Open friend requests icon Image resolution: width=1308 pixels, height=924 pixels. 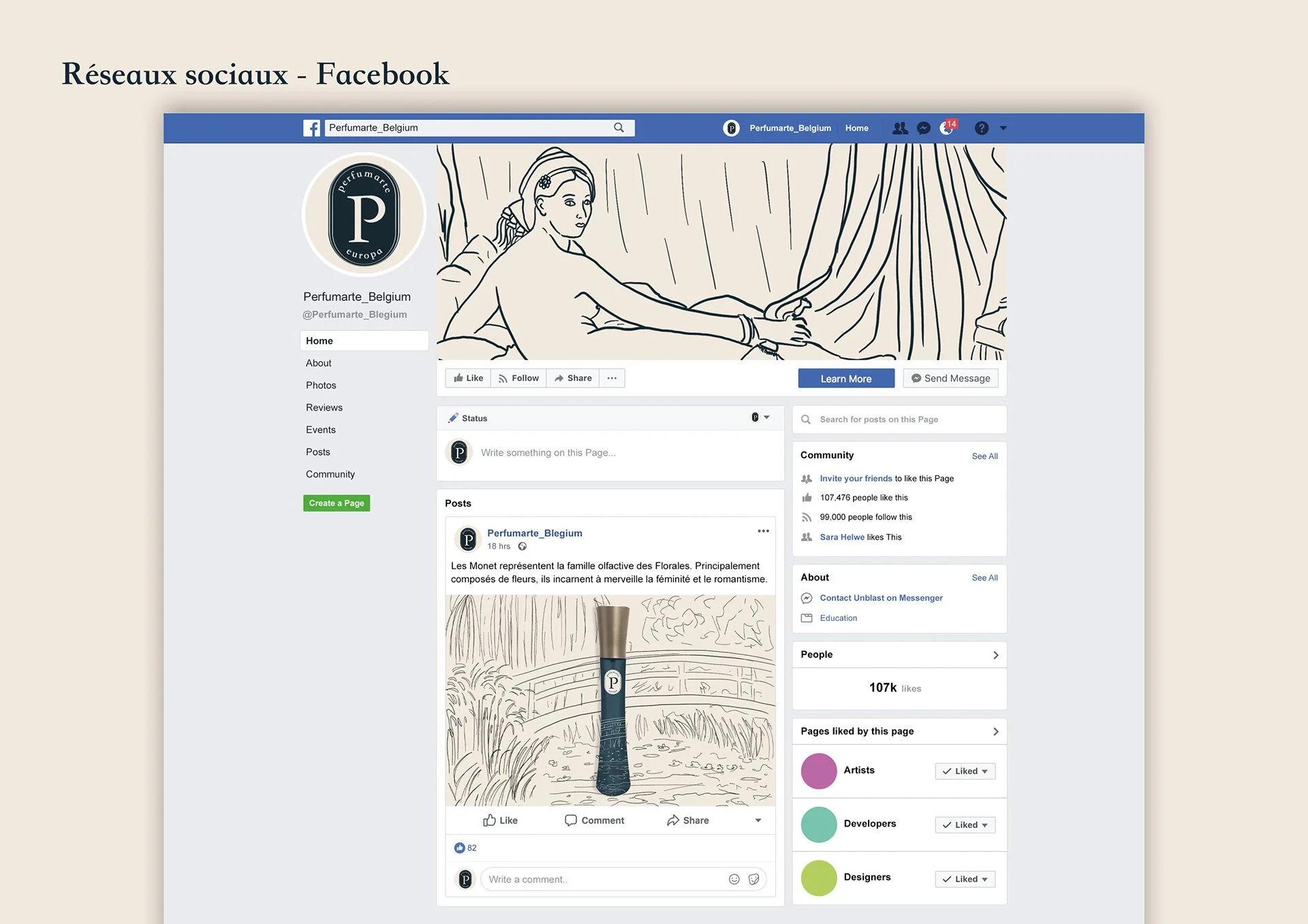pyautogui.click(x=900, y=128)
